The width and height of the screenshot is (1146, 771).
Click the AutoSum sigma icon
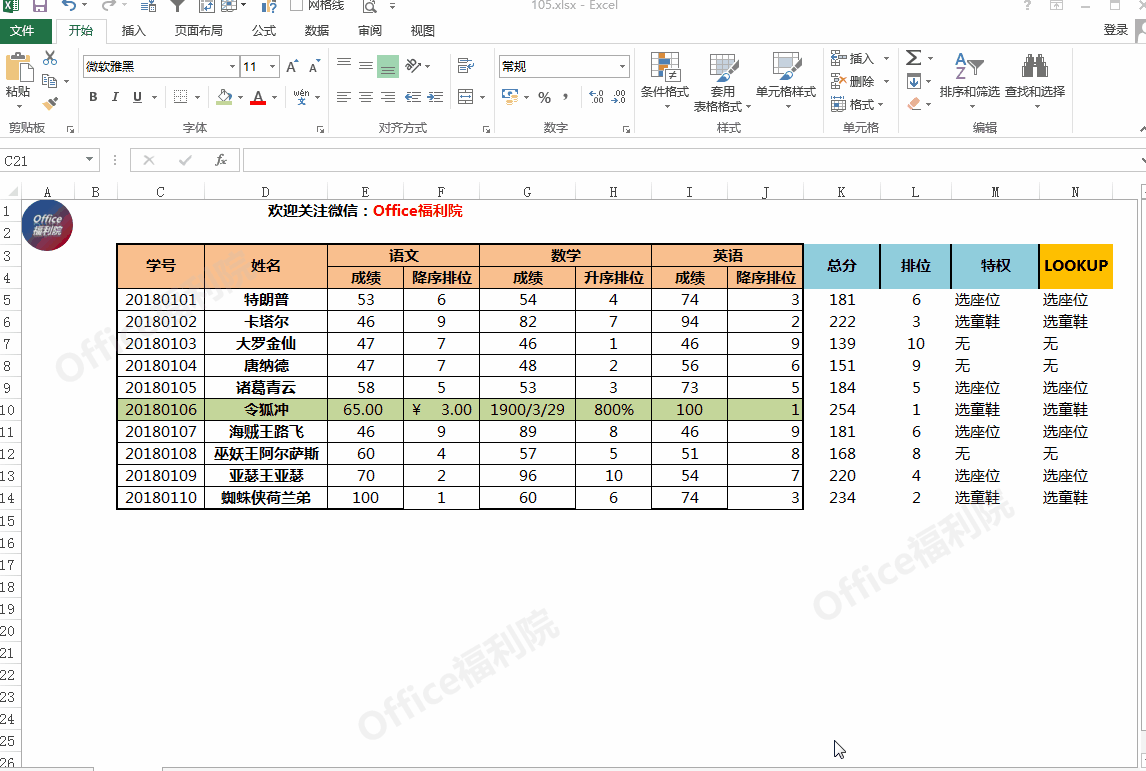coord(914,58)
